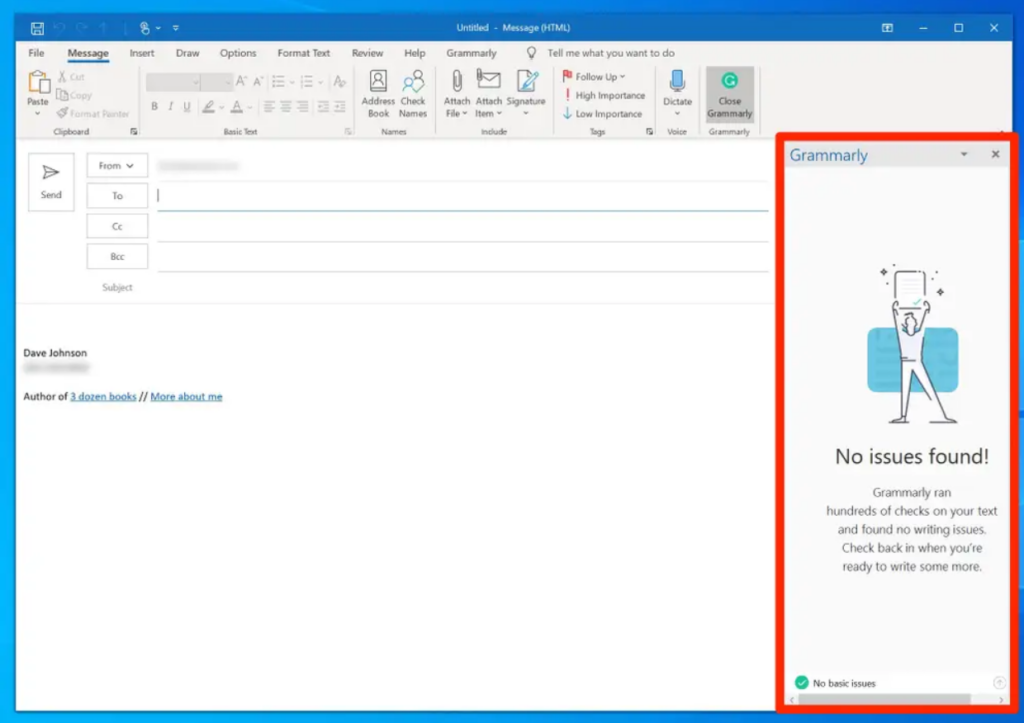Expand the bullet list style dropdown arrow
Image resolution: width=1024 pixels, height=723 pixels.
[292, 82]
